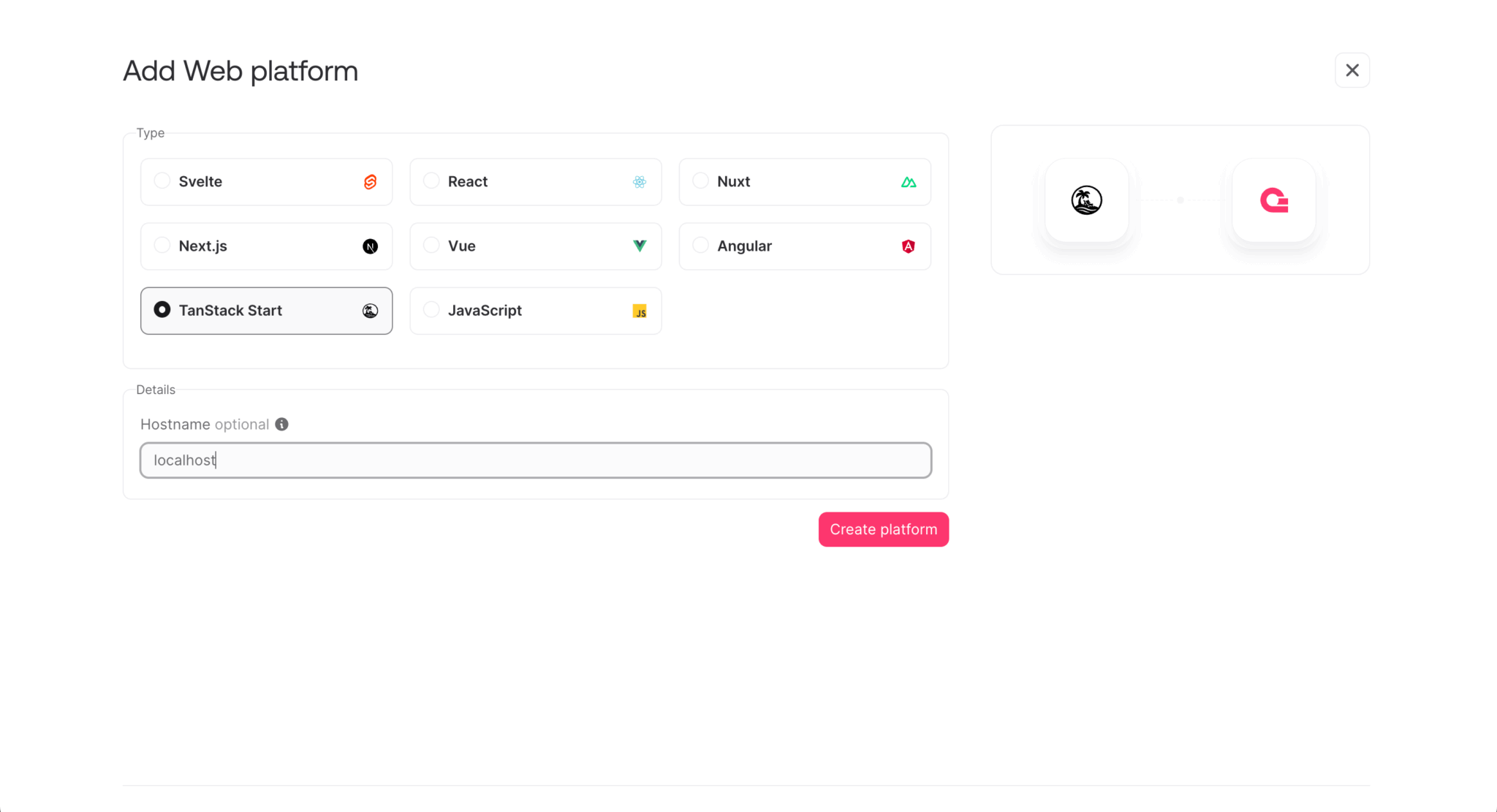Choose the Nuxt radio button
Image resolution: width=1497 pixels, height=812 pixels.
coord(700,181)
